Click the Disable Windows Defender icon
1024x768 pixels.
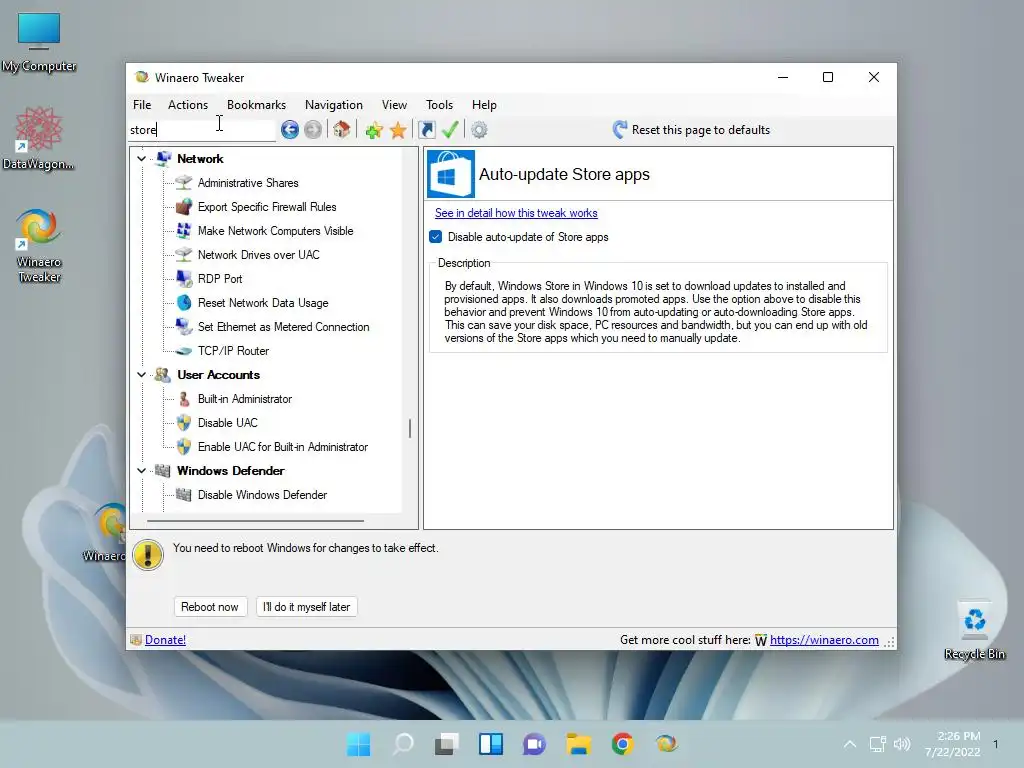click(184, 495)
